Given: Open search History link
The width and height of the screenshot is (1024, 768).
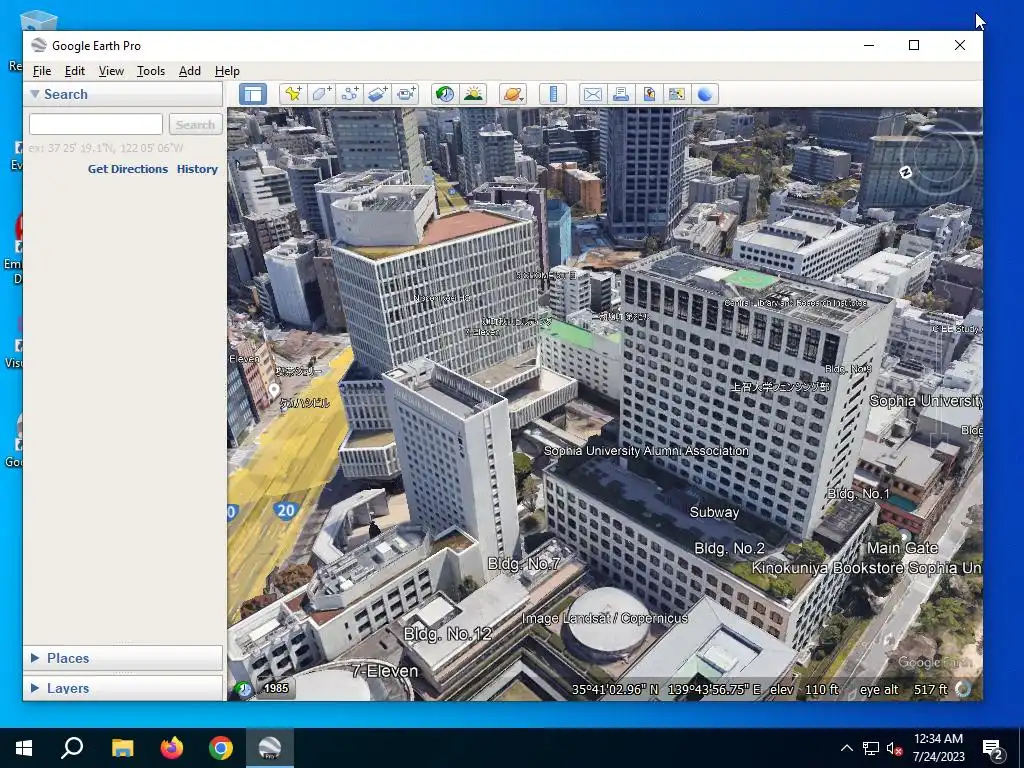Looking at the screenshot, I should [x=197, y=168].
